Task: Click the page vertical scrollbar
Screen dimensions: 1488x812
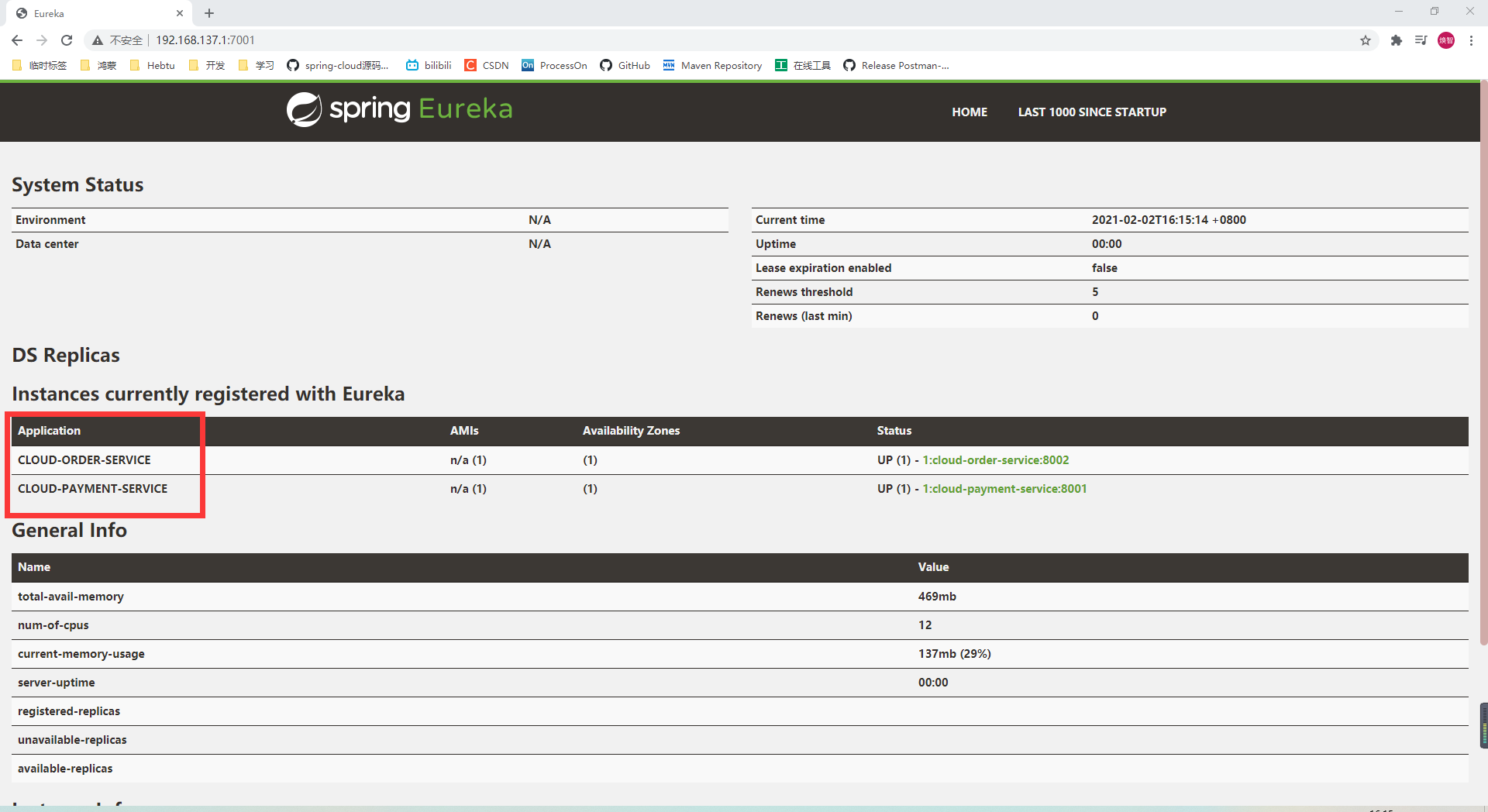Action: [1483, 364]
